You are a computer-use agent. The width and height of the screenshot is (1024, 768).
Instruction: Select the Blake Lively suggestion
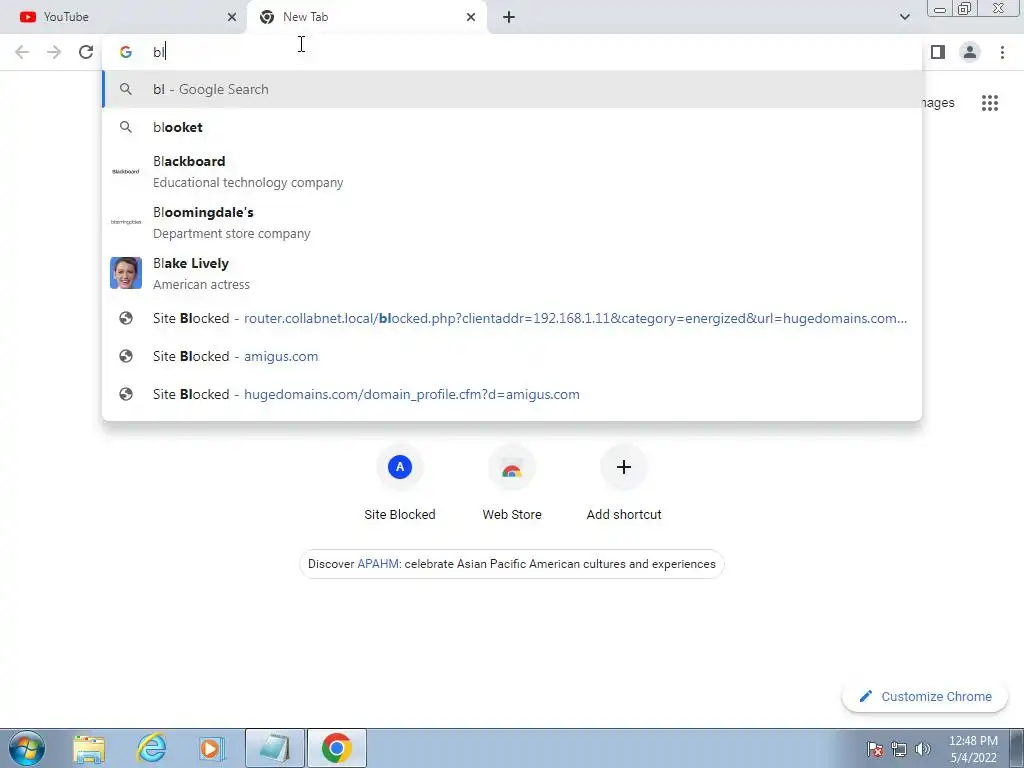point(512,274)
